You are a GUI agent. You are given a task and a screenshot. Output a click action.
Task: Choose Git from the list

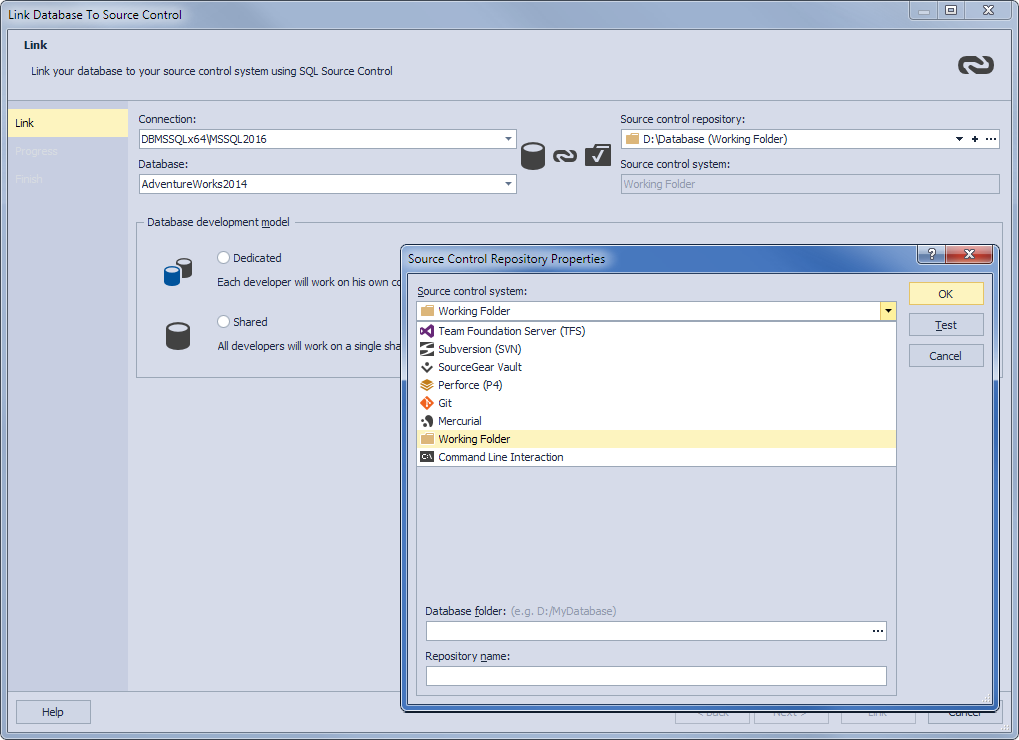(656, 403)
